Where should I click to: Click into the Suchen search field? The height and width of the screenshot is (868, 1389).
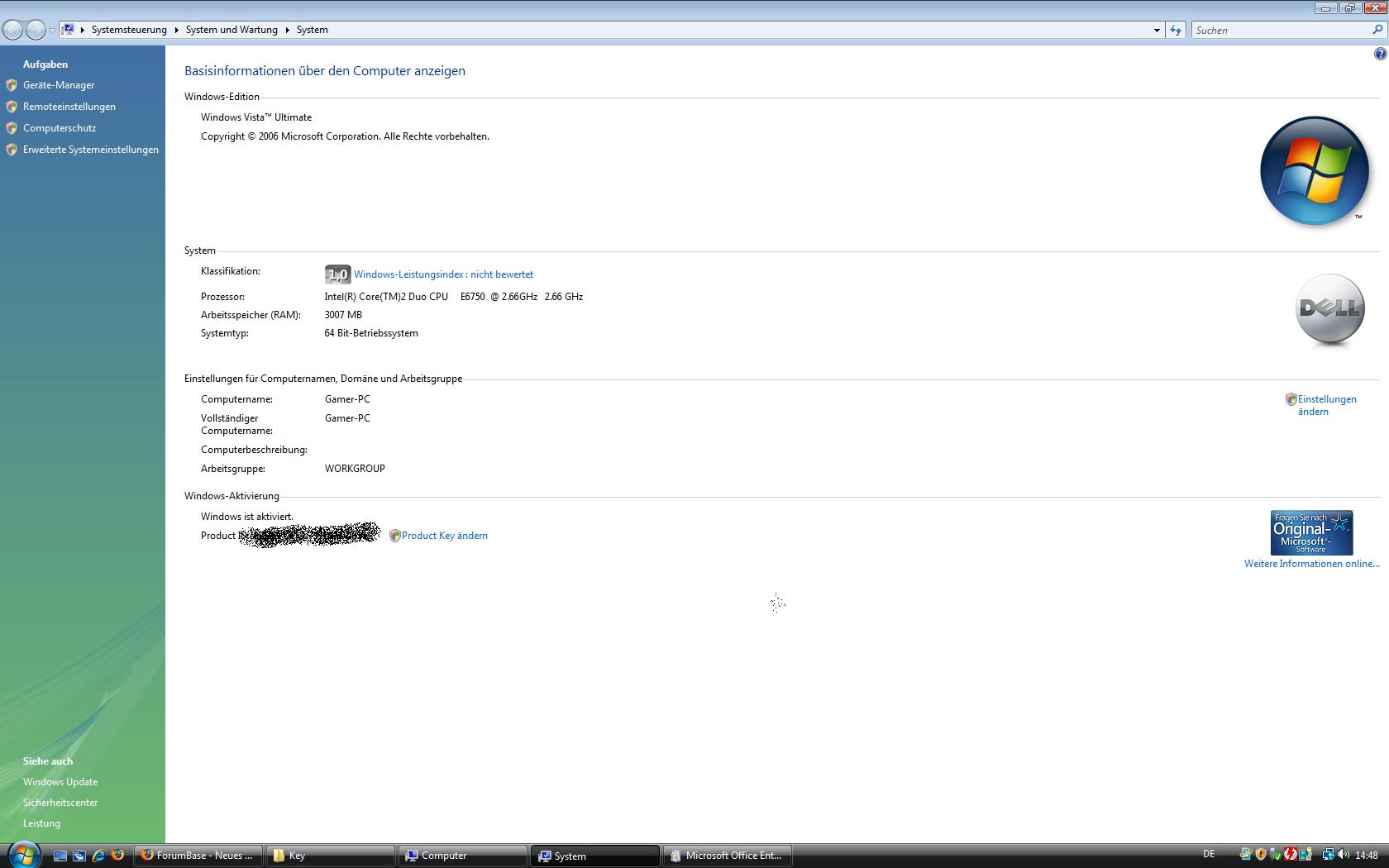tap(1282, 30)
